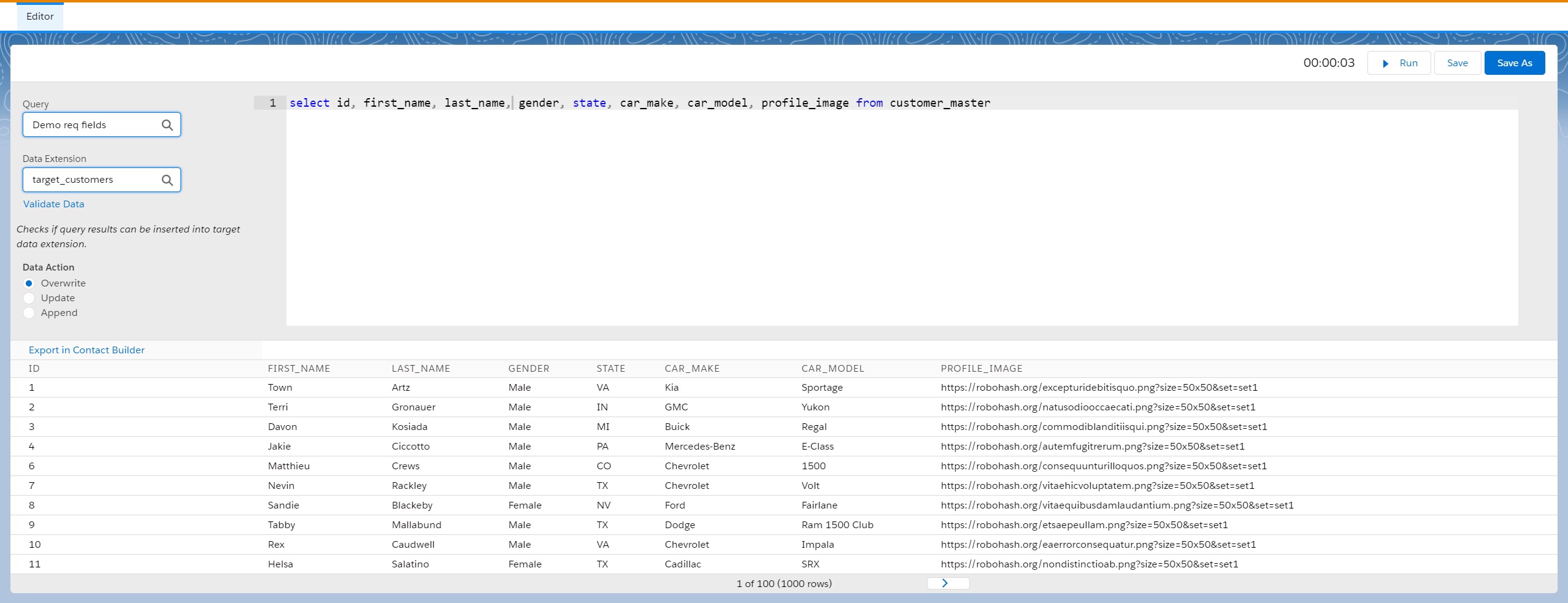Open Export in Contact Builder link
The width and height of the screenshot is (1568, 603).
(x=86, y=350)
